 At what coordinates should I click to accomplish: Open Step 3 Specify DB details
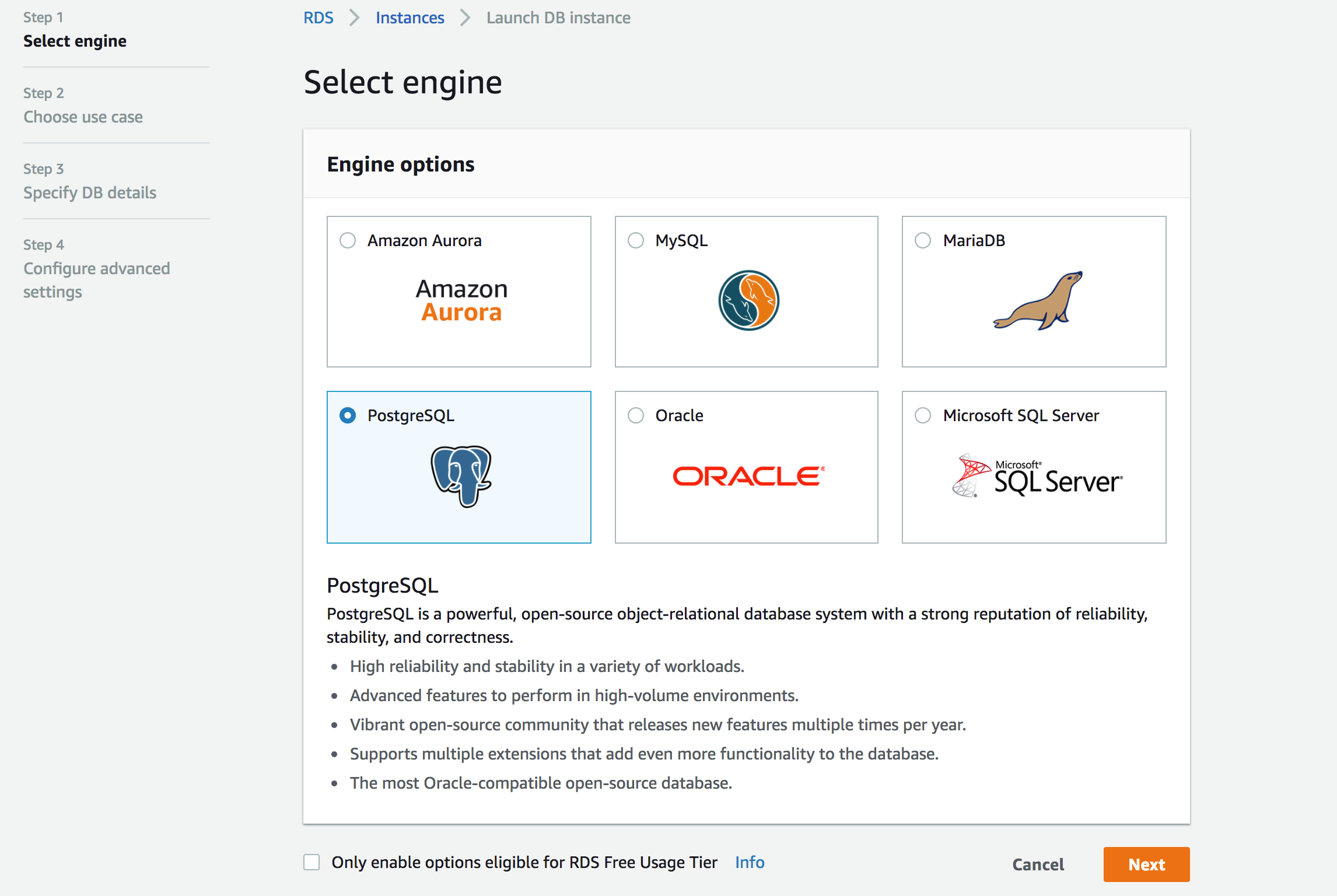[90, 192]
